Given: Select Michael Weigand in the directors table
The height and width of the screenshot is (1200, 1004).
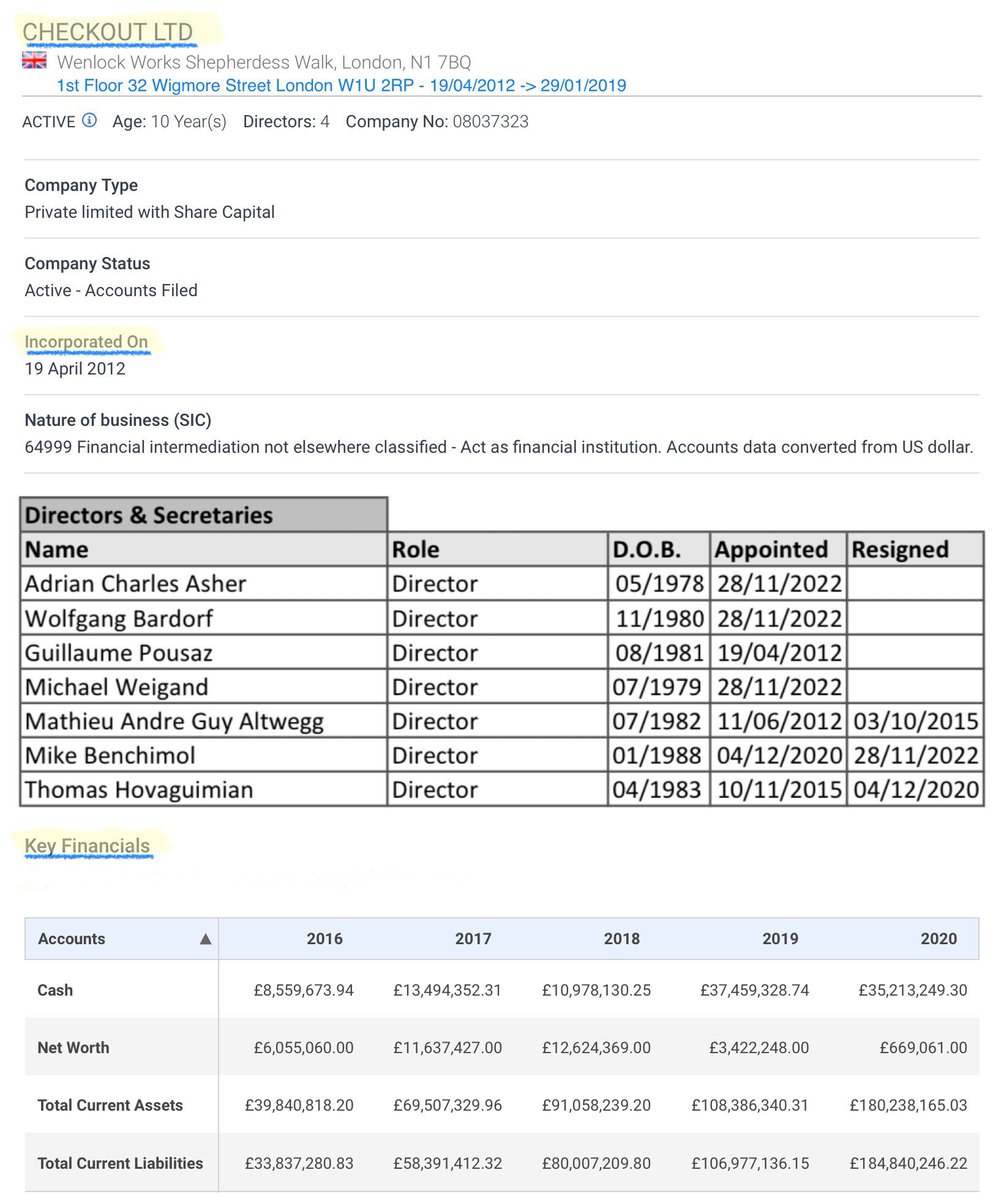Looking at the screenshot, I should (x=116, y=687).
